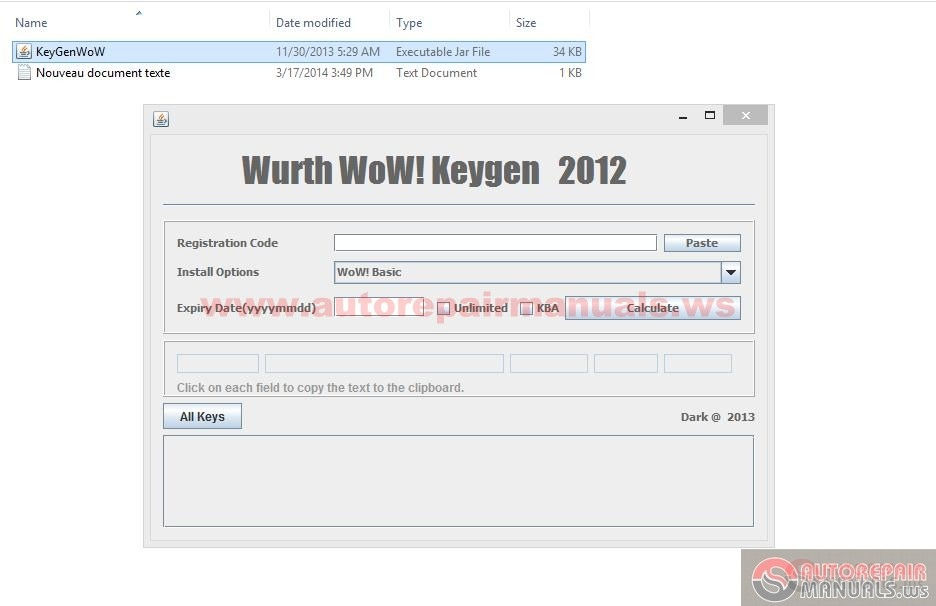Click the fourth output key field
Screen dimensions: 936x606
click(626, 364)
